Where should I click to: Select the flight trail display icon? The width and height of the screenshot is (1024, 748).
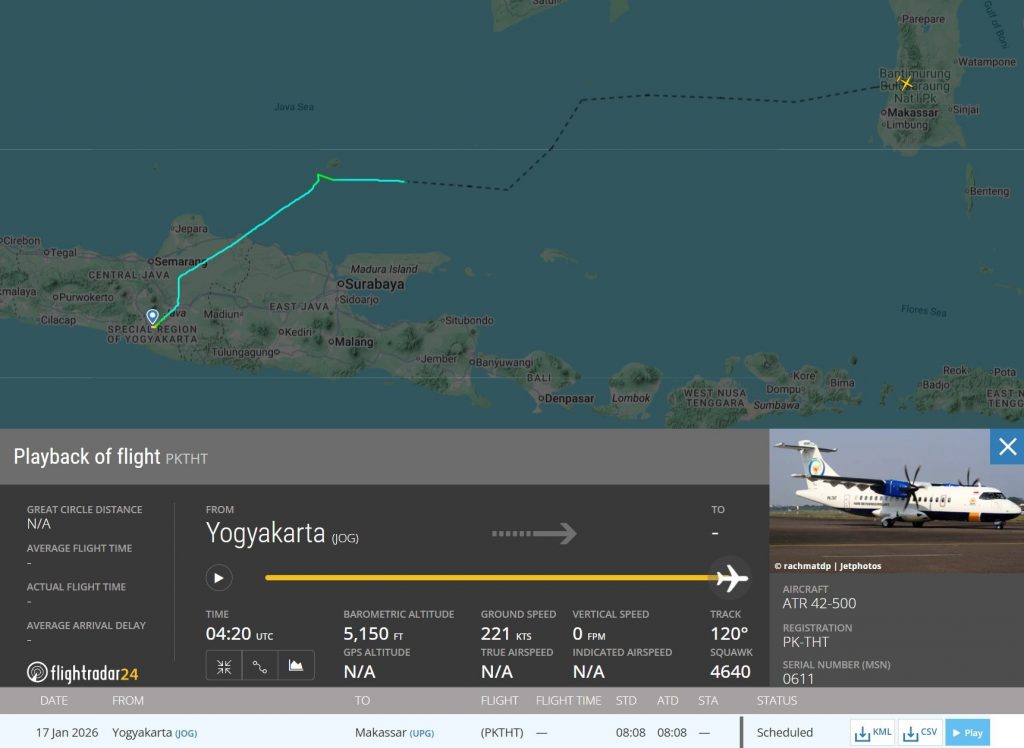click(x=260, y=665)
